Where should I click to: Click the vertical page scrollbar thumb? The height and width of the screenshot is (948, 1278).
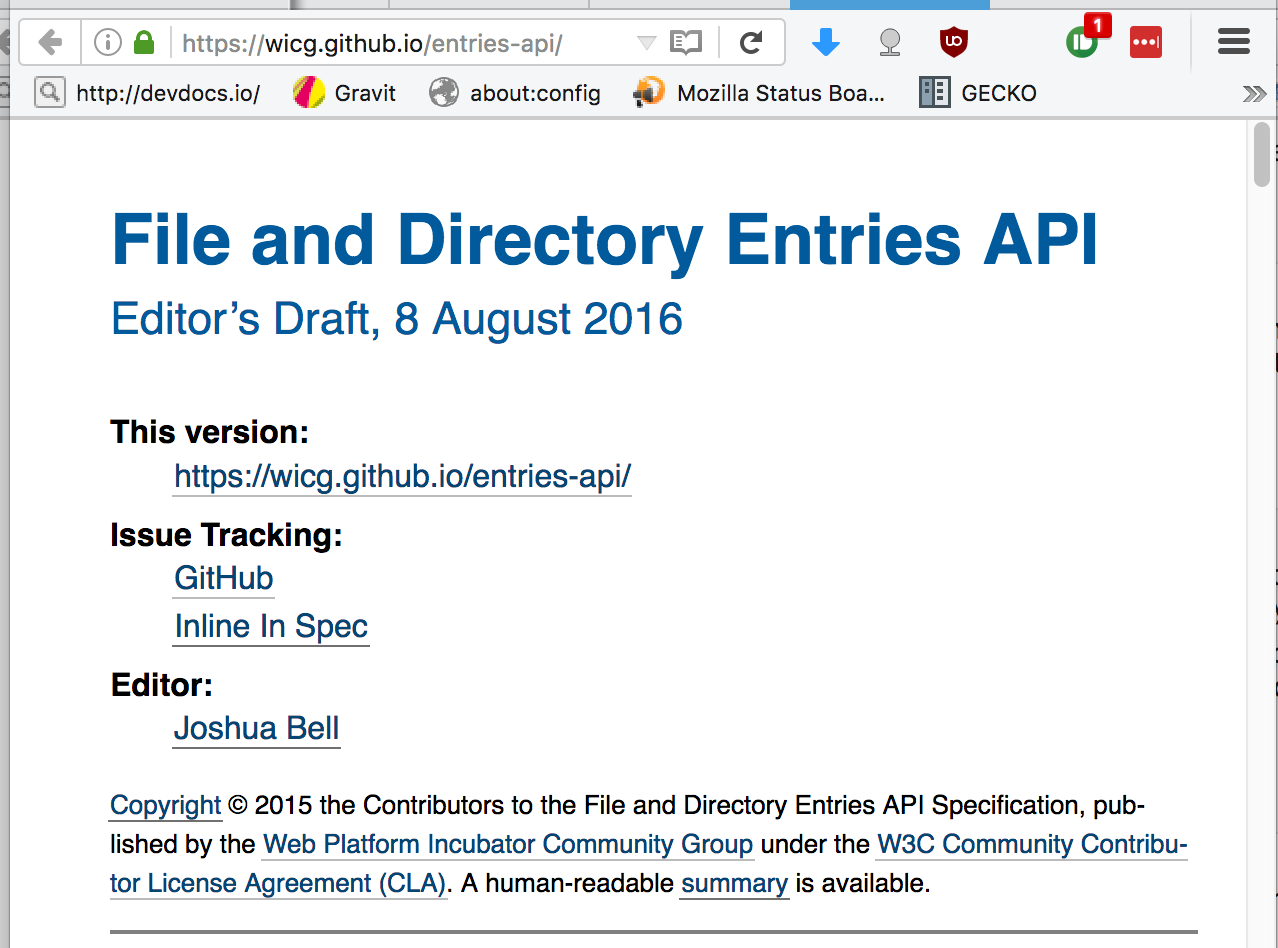click(1261, 155)
